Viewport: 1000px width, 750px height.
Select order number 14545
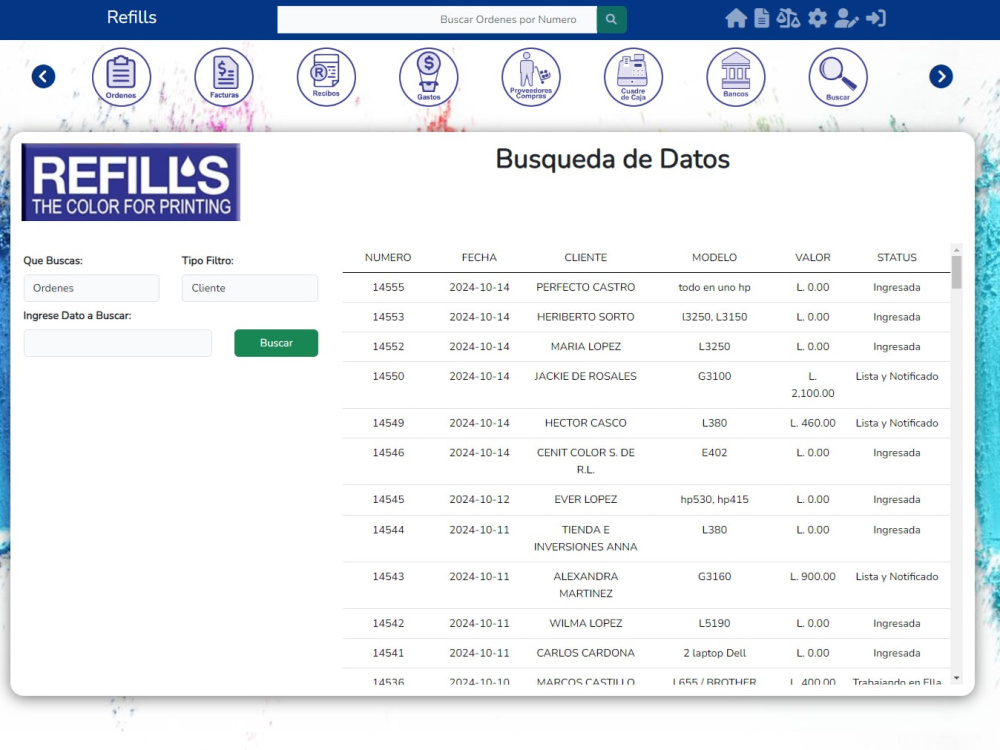point(388,499)
